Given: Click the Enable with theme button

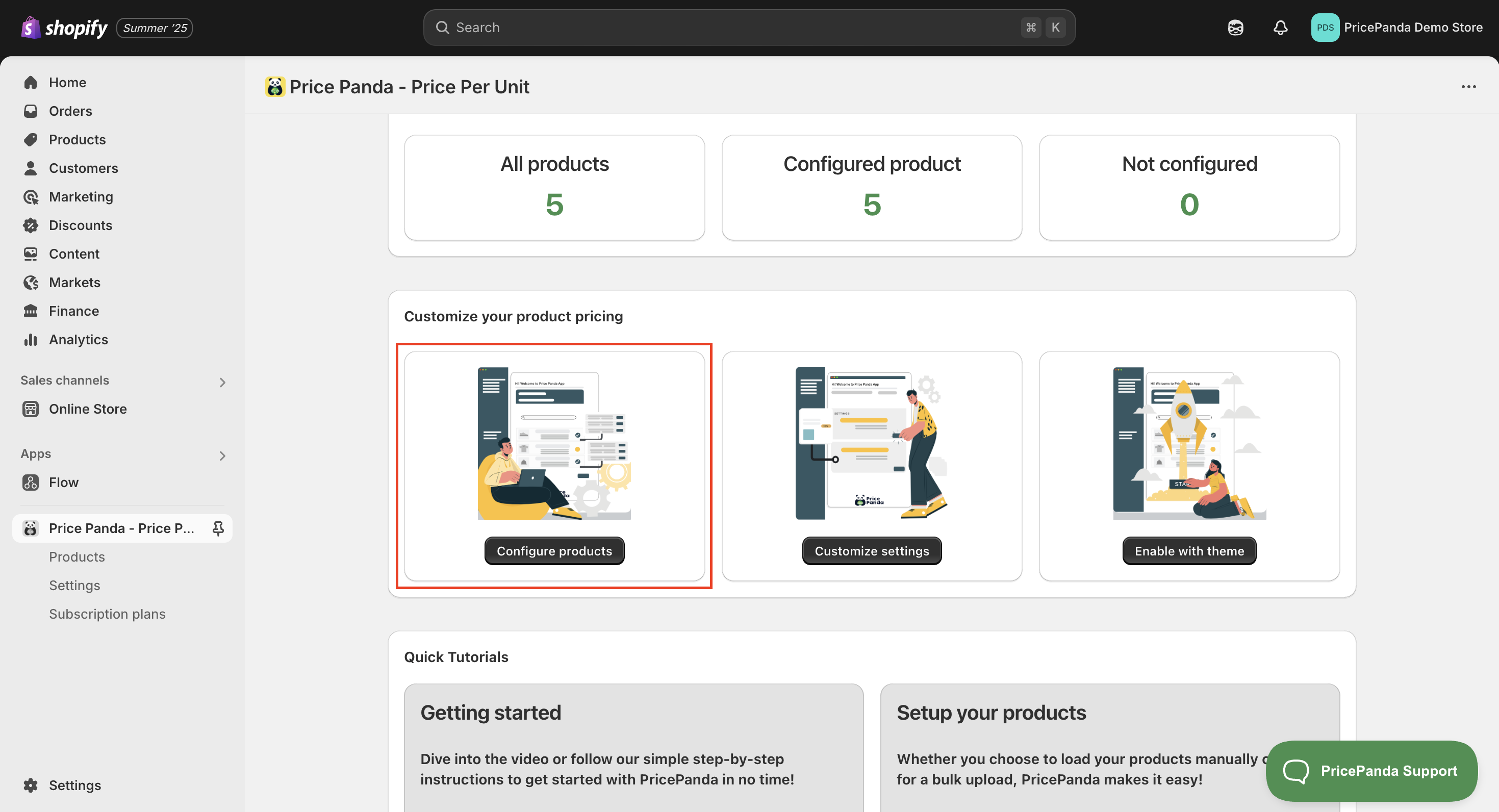Looking at the screenshot, I should tap(1189, 551).
